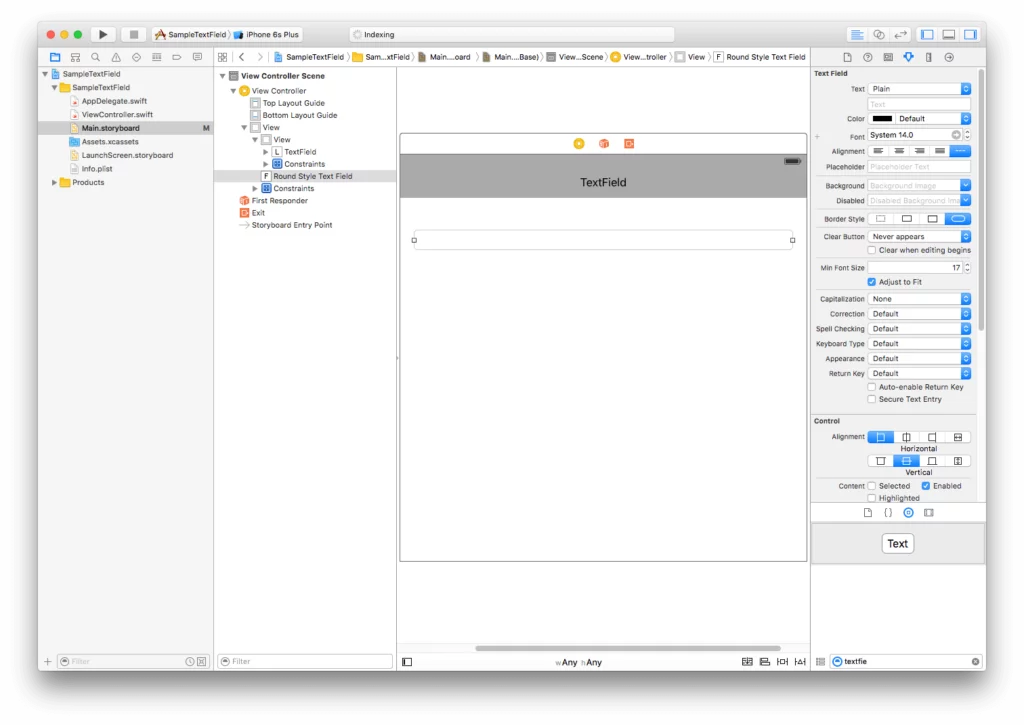Screen dimensions: 1024x725
Task: Check the 'Secure Text Entry' checkbox
Action: pyautogui.click(x=872, y=399)
